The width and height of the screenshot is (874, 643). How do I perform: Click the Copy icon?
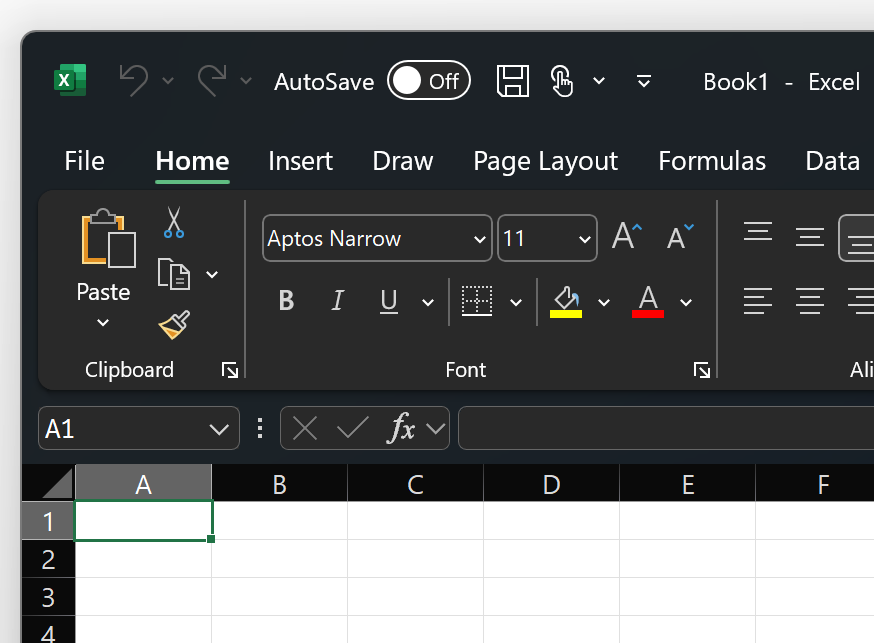pyautogui.click(x=173, y=272)
